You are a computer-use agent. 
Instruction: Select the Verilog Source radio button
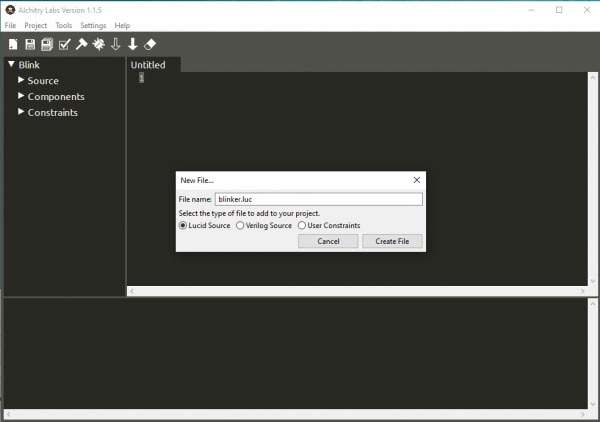tap(240, 226)
